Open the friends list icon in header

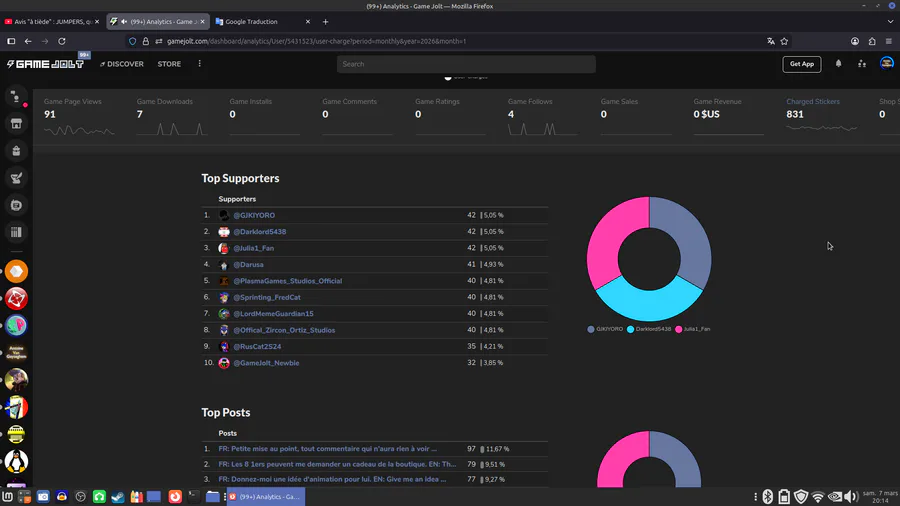click(862, 64)
